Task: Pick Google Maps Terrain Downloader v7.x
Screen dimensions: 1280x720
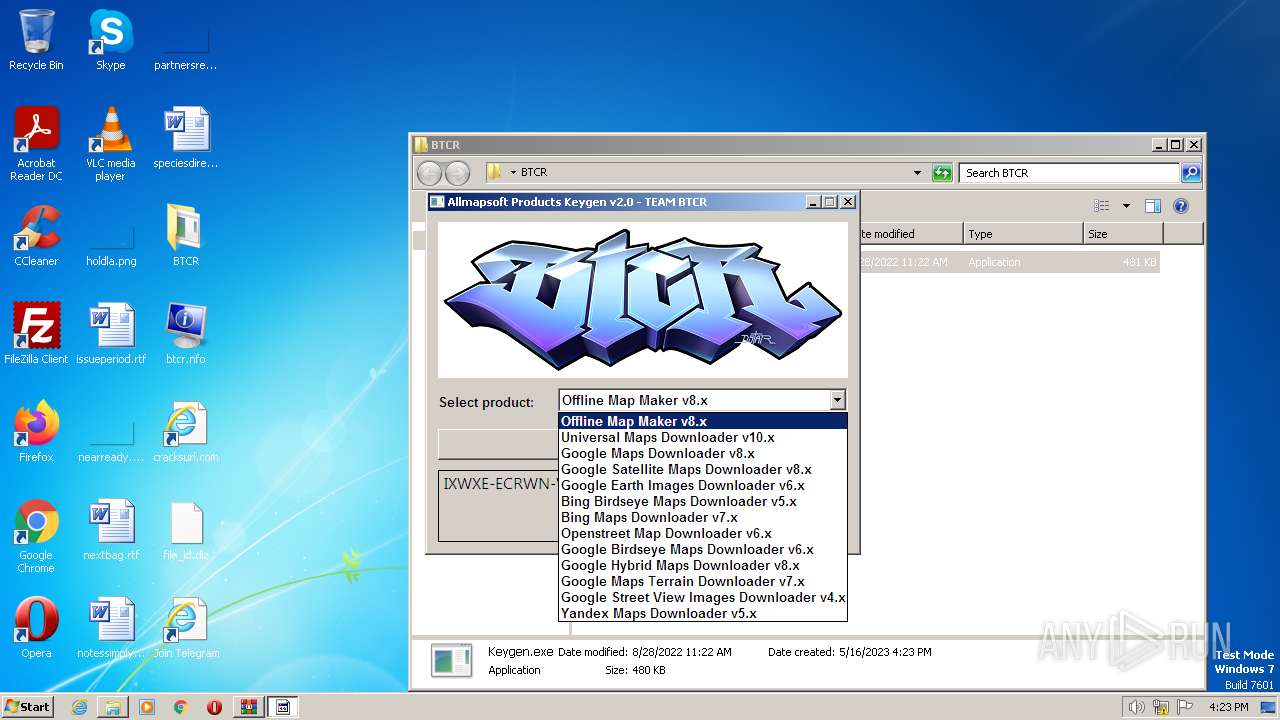Action: pyautogui.click(x=703, y=581)
